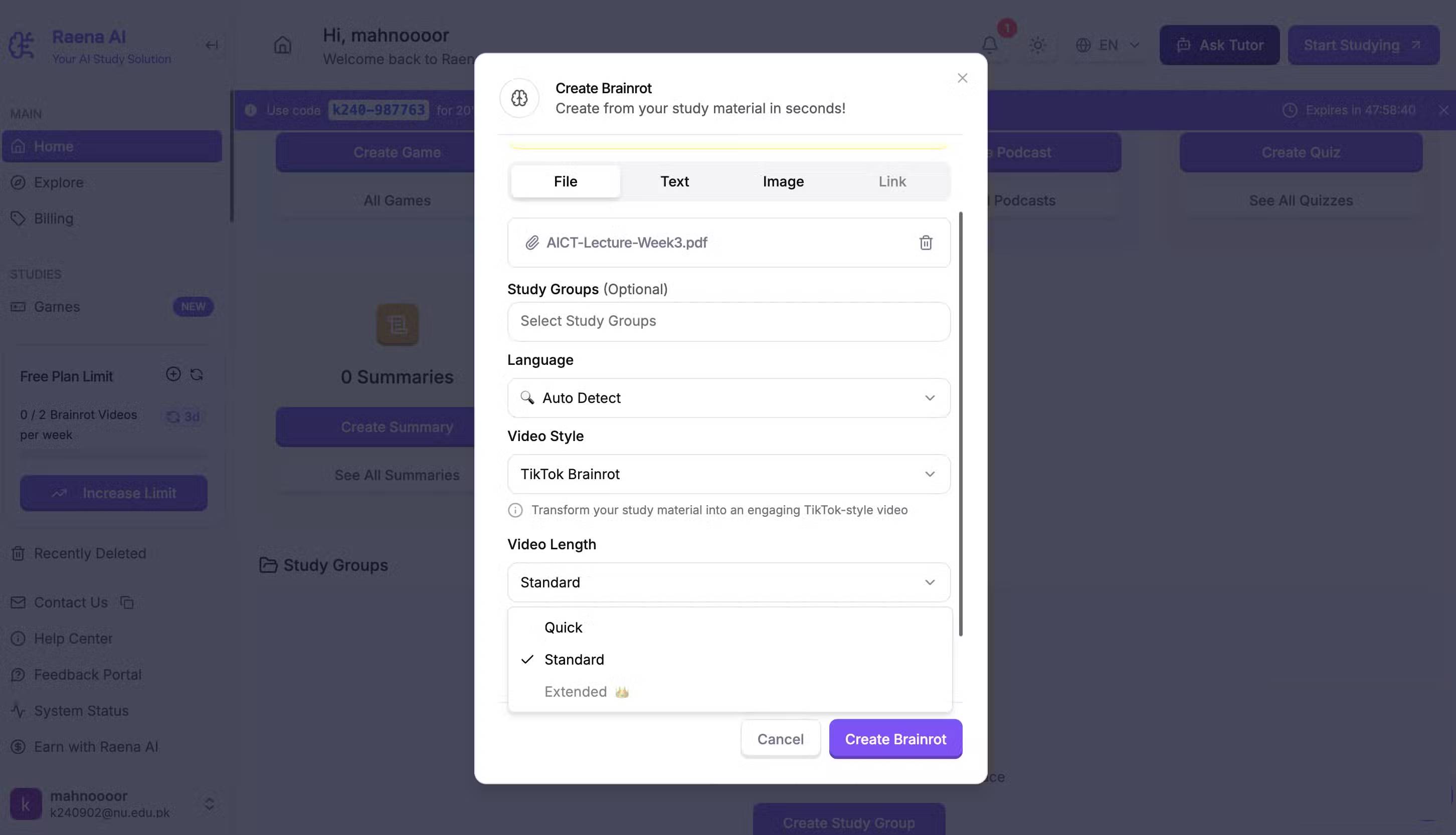Screen dimensions: 1456x835
Task: Expand the account switcher next to mahnoooor
Action: [x=209, y=803]
